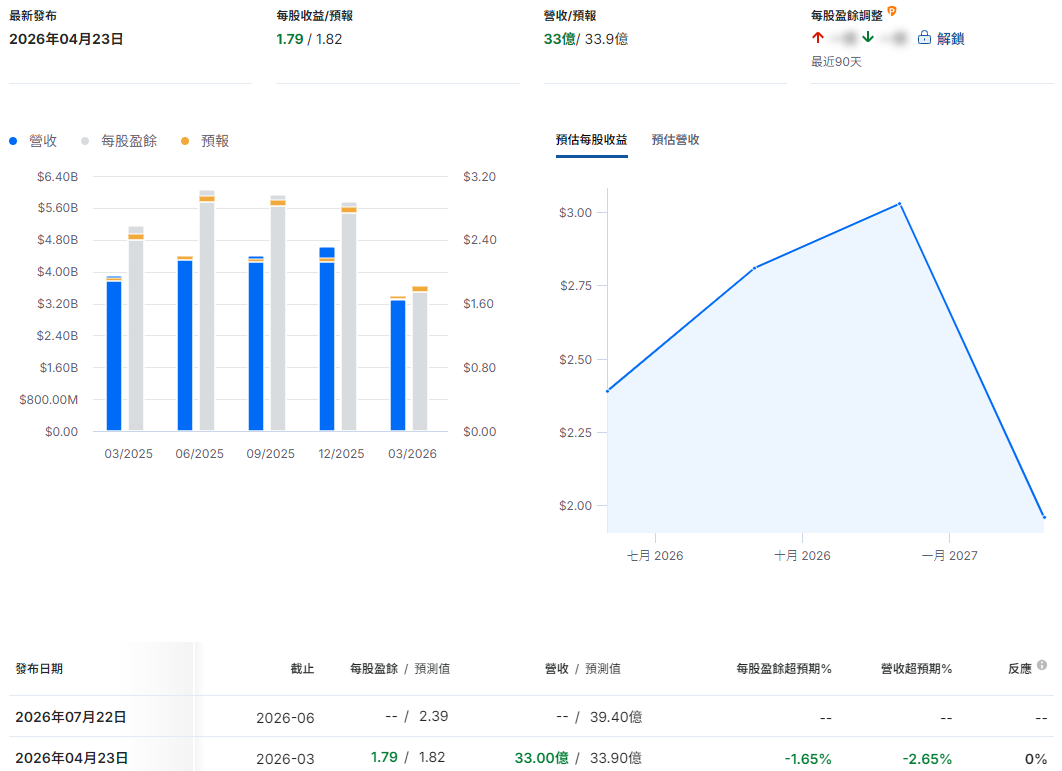The height and width of the screenshot is (771, 1062).
Task: Click the red upward revision arrow
Action: 818,37
